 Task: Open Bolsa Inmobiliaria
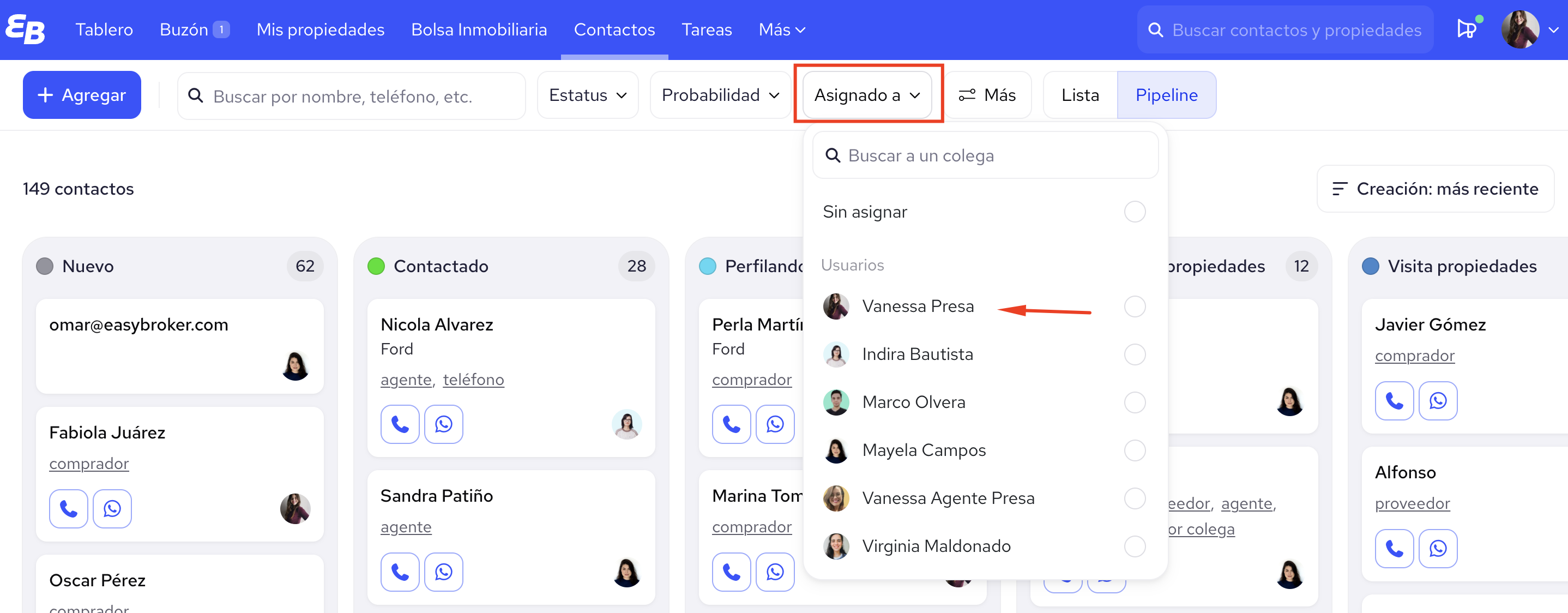point(479,29)
